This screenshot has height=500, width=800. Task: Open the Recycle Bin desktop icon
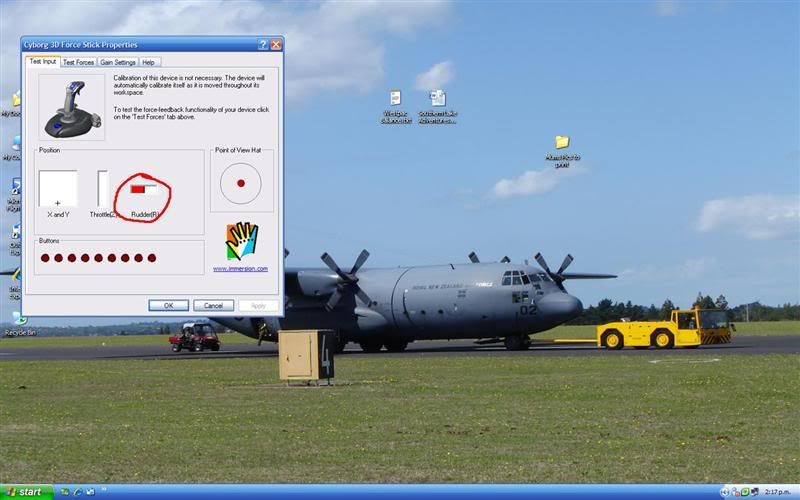click(x=16, y=321)
